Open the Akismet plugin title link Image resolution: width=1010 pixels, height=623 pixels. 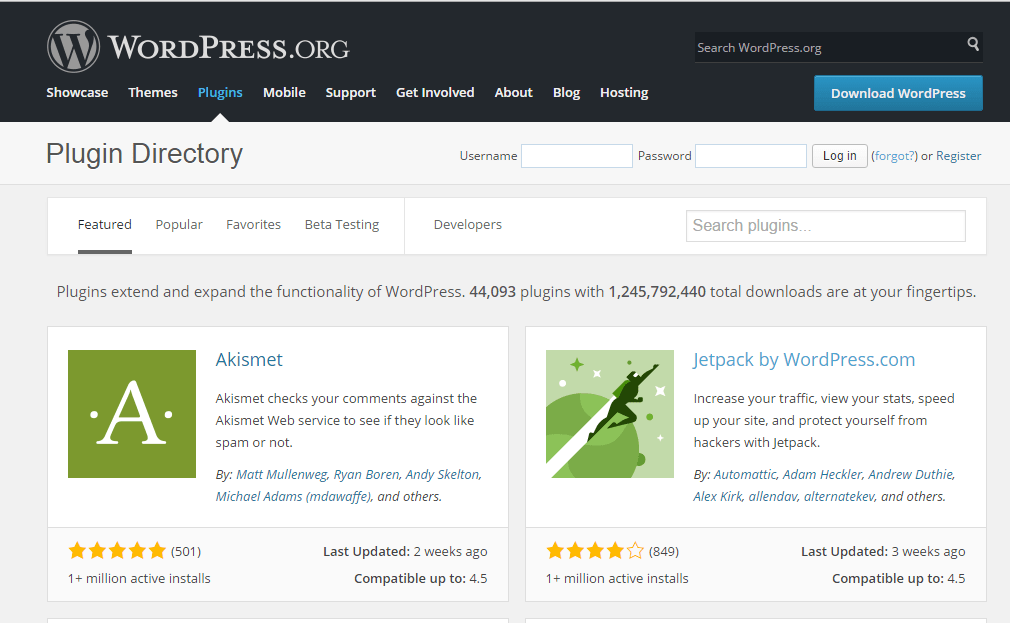[249, 359]
